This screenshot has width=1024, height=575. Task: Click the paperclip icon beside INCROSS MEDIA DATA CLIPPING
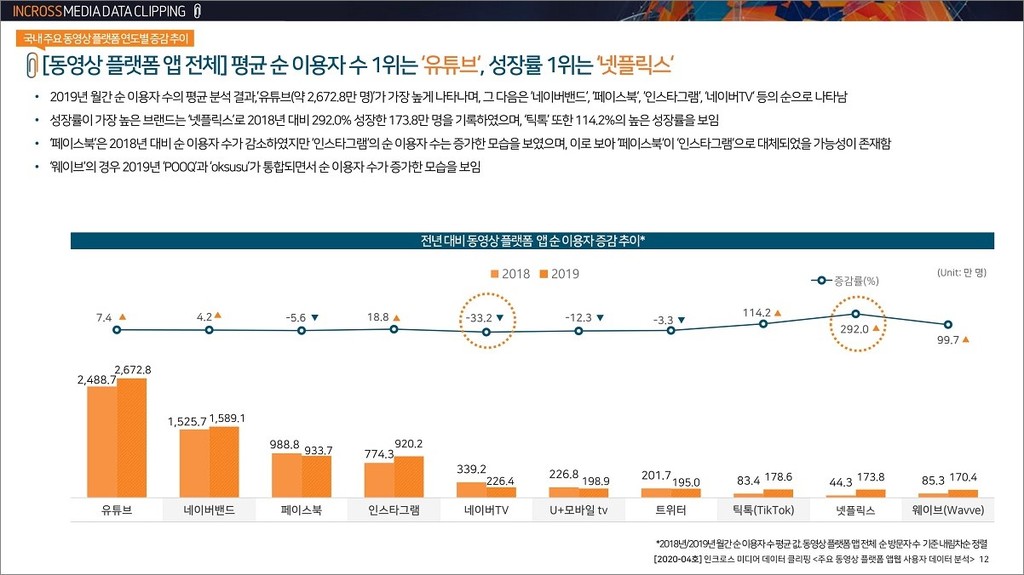click(x=197, y=11)
